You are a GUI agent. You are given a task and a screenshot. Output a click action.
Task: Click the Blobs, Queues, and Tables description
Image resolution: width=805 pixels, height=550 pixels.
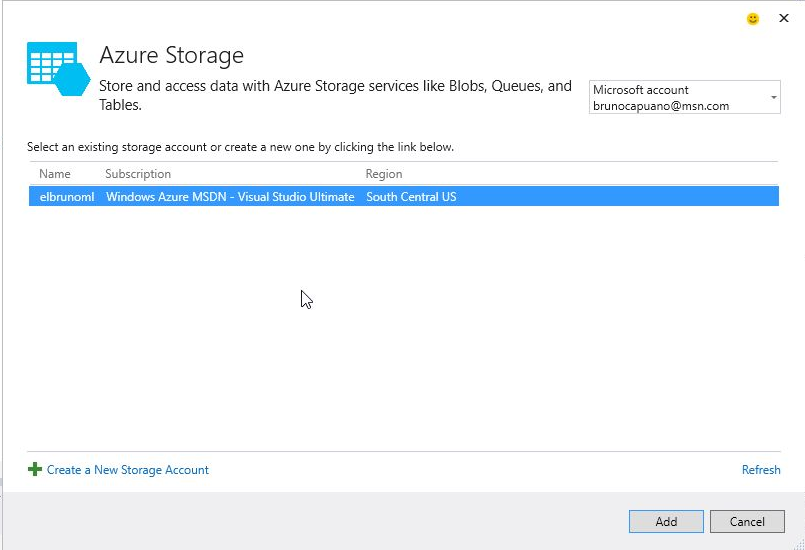pos(335,95)
